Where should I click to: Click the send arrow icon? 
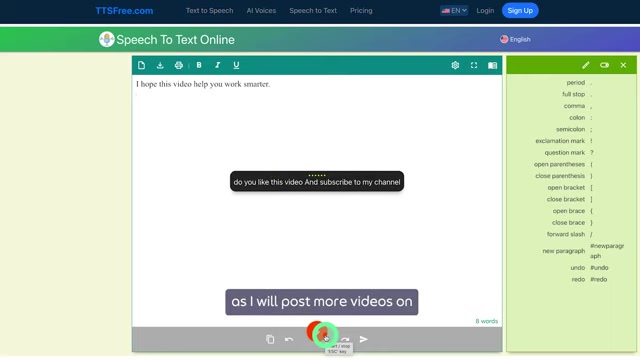tap(363, 339)
